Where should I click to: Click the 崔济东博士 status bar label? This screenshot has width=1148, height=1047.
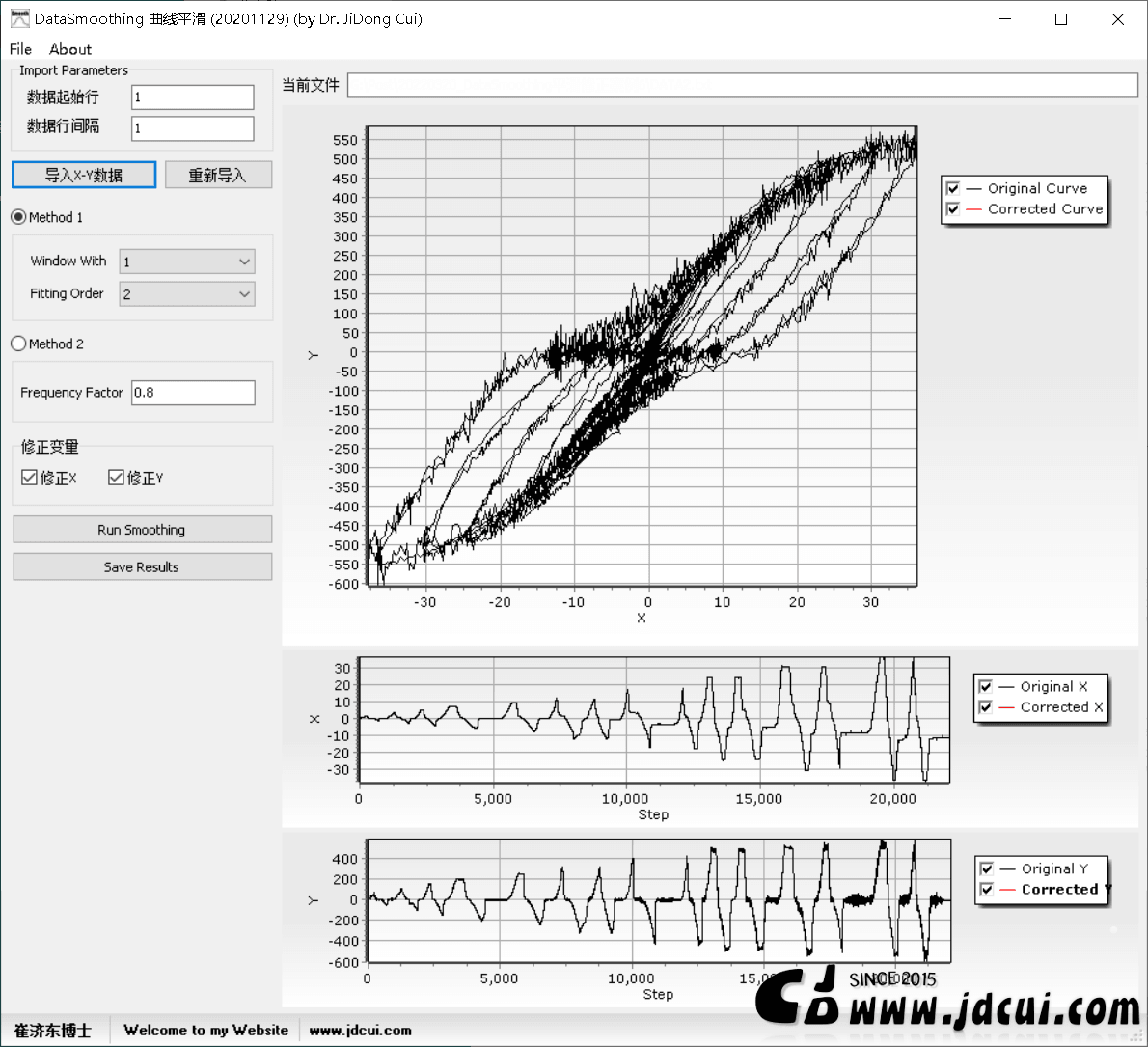53,1031
